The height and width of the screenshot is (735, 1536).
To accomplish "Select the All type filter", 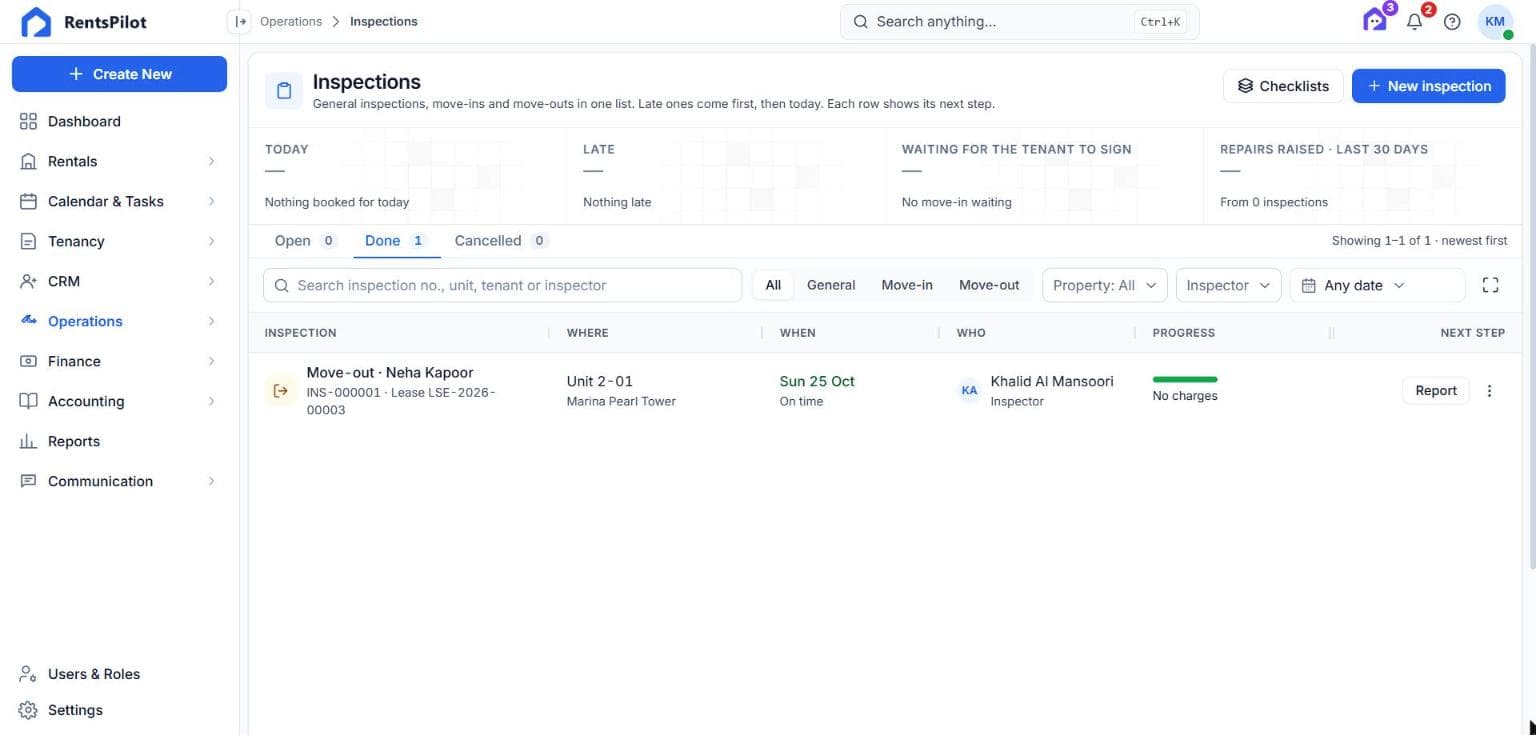I will (773, 285).
